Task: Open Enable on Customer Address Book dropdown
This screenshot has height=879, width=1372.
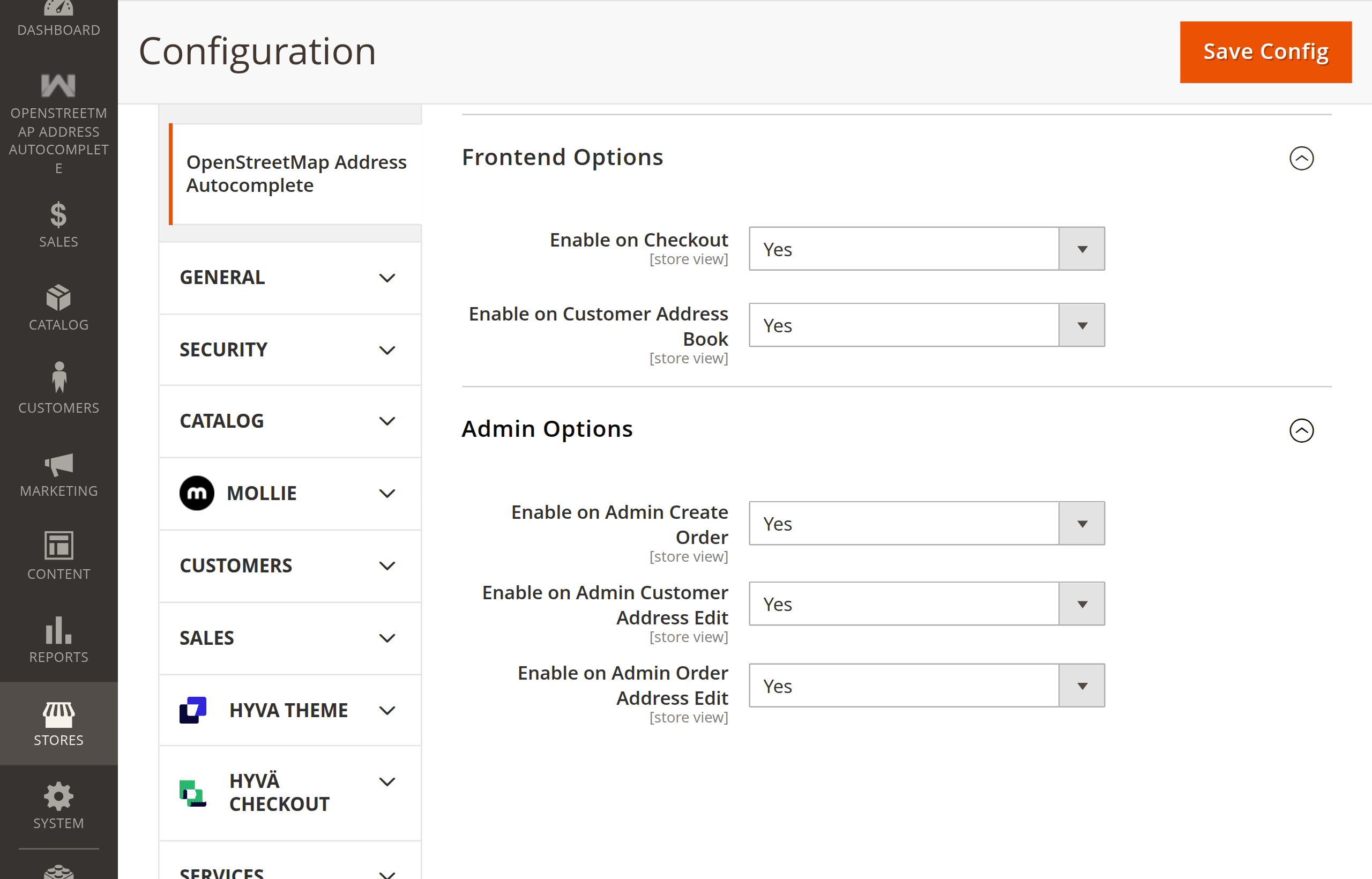Action: [x=926, y=325]
